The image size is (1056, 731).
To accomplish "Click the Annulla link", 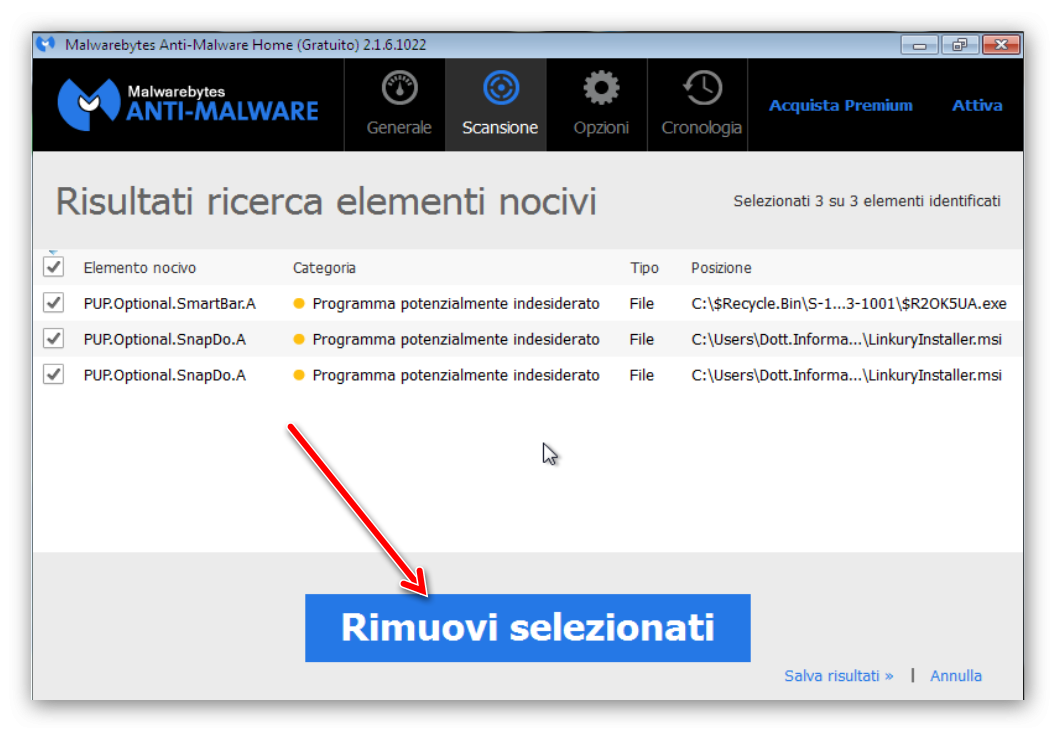I will 955,676.
